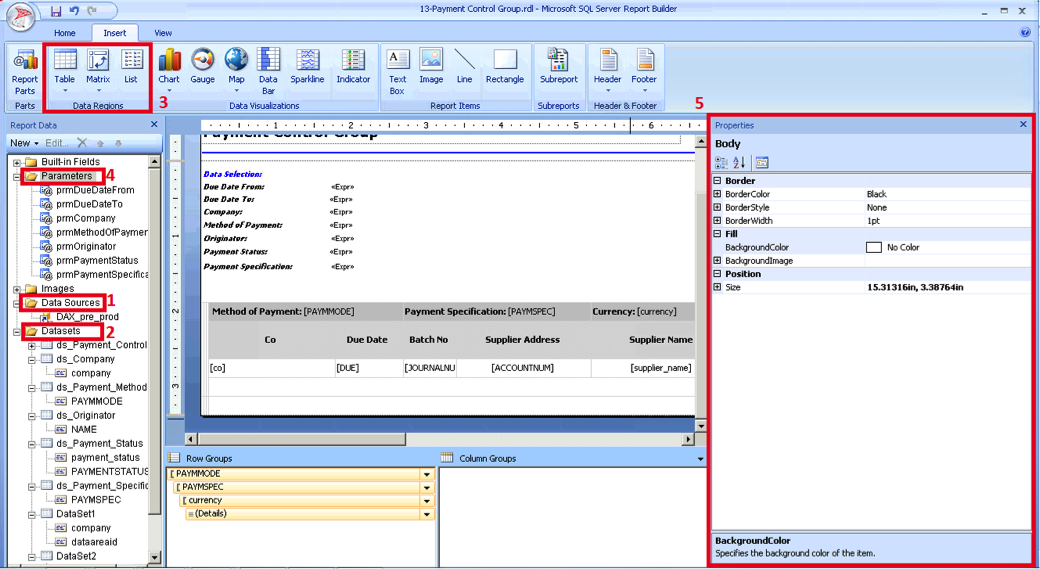
Task: Delete selected item in Report Data pane
Action: click(x=82, y=143)
